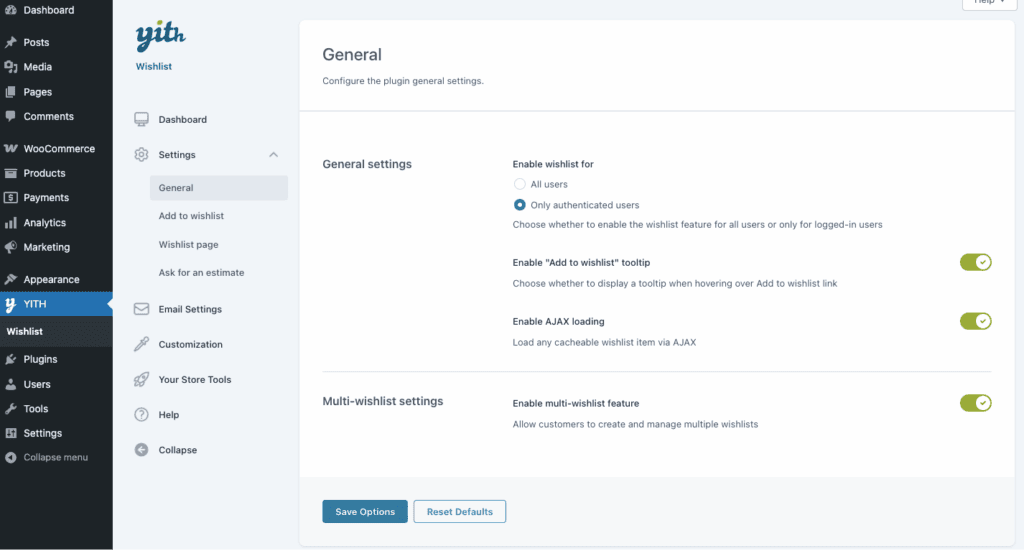Click the Your Store Tools rocket icon
The image size is (1024, 556).
tap(141, 380)
